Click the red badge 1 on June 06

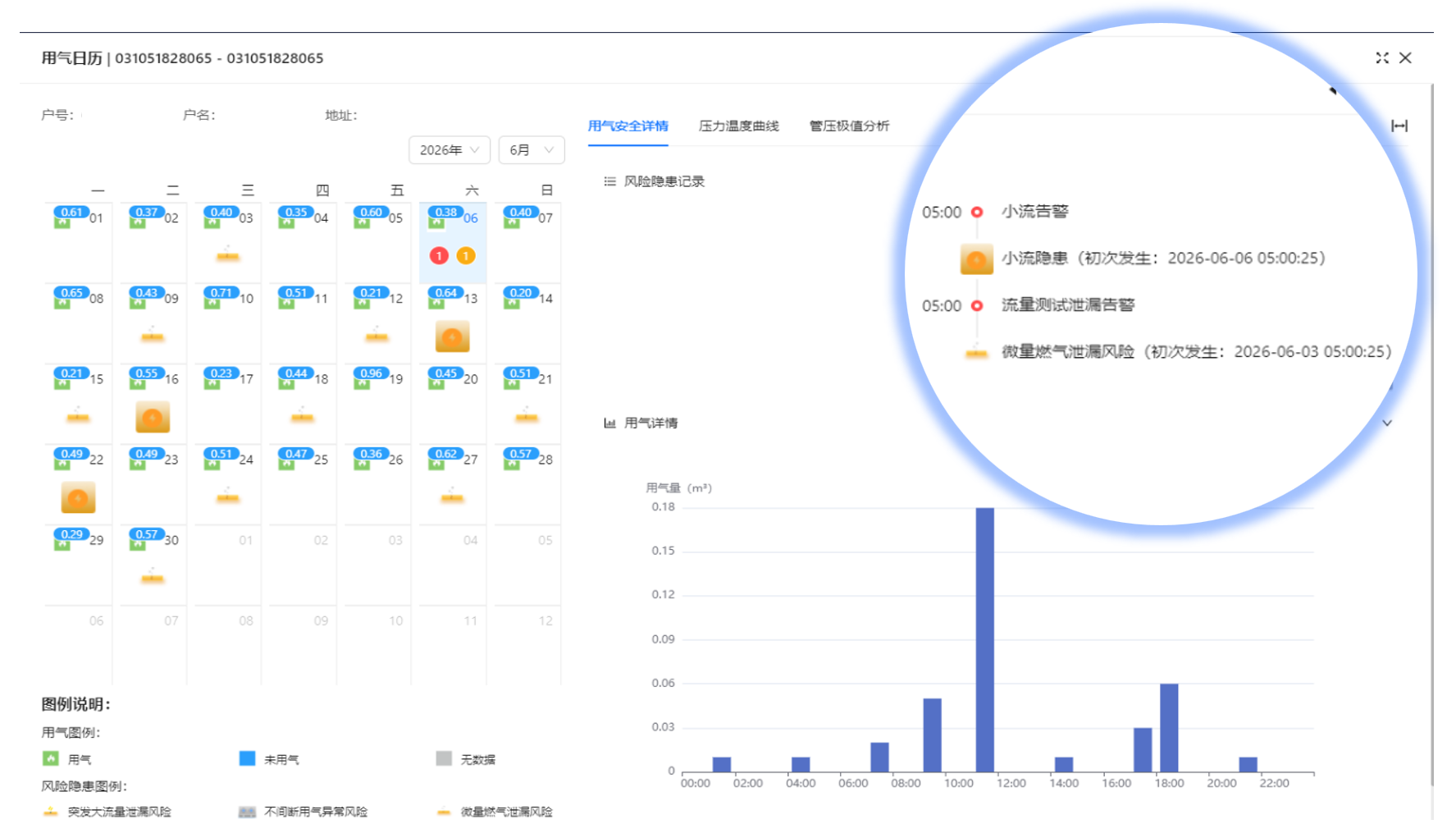click(x=439, y=256)
